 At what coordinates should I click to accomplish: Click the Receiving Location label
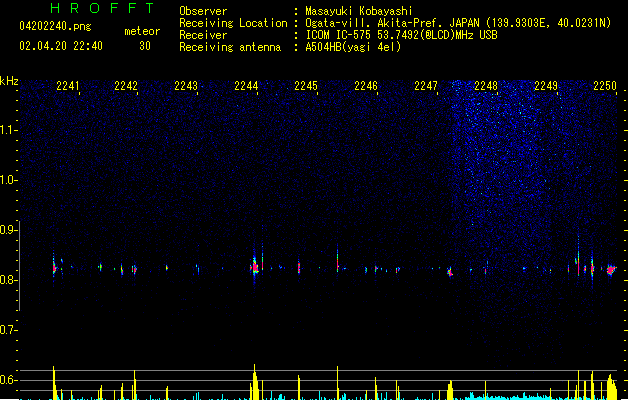(233, 23)
